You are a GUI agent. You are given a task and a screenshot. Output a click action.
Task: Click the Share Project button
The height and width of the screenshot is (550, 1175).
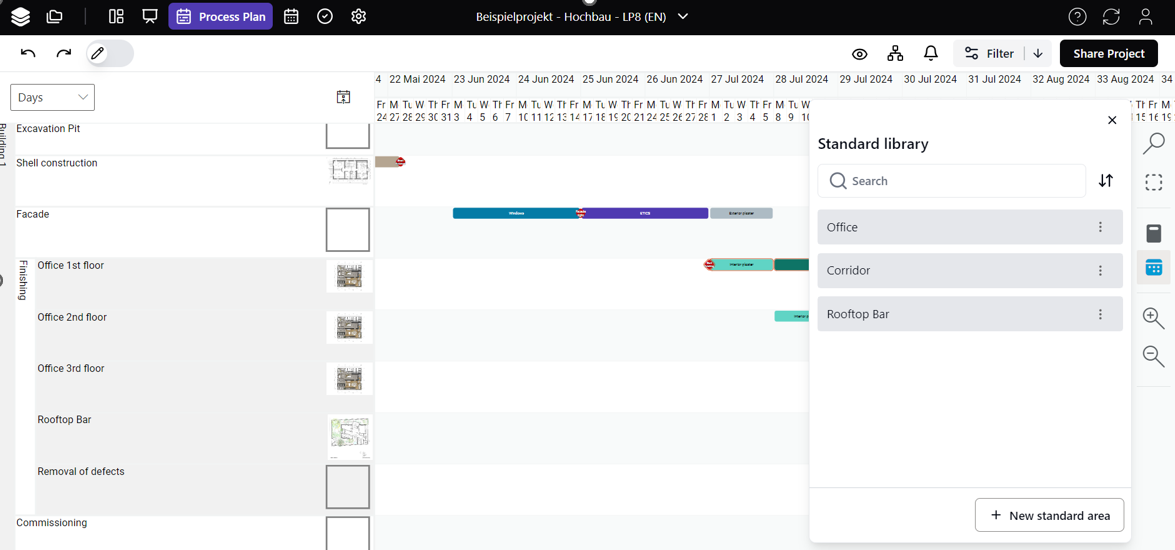click(1108, 53)
